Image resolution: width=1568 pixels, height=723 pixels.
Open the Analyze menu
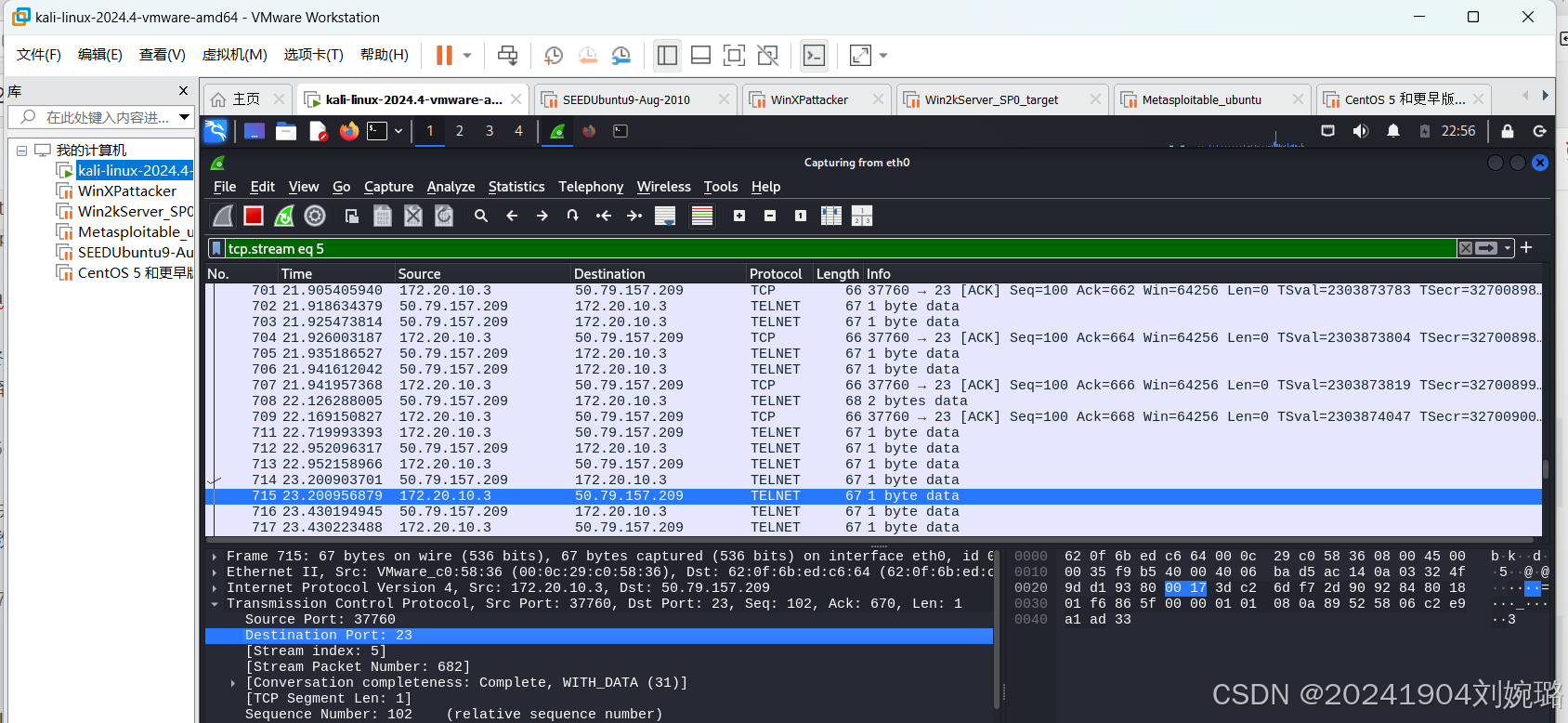pyautogui.click(x=451, y=187)
